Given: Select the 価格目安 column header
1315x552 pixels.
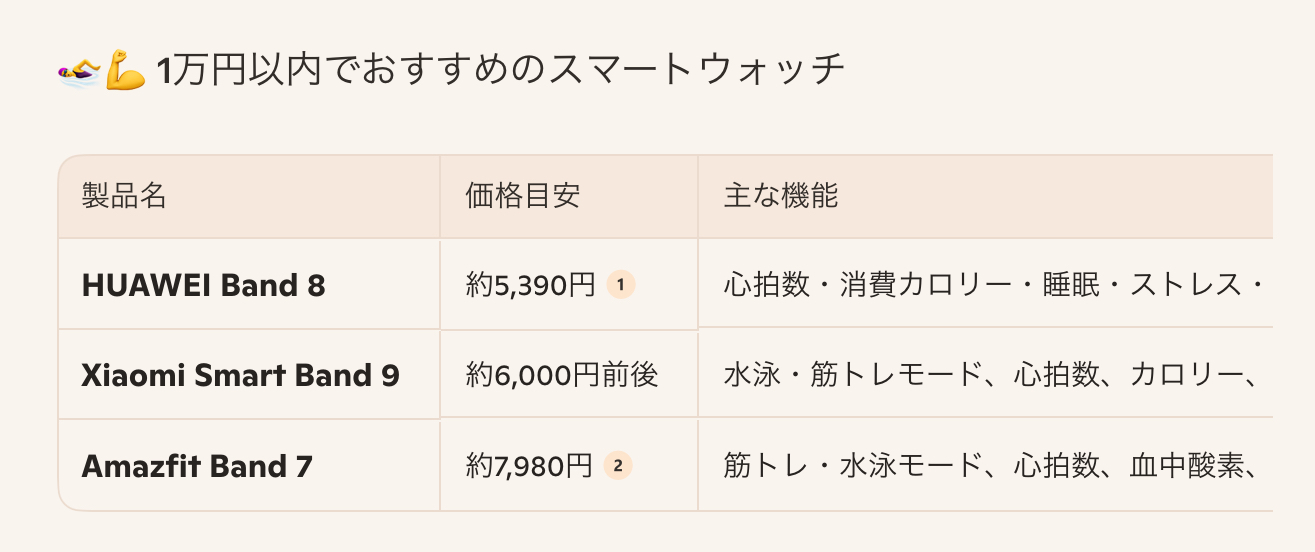Looking at the screenshot, I should coord(522,196).
